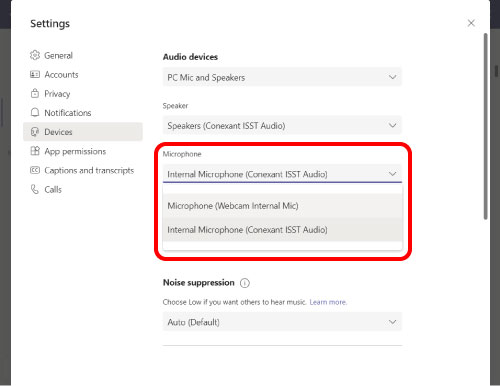Close the Settings dialog

pyautogui.click(x=471, y=23)
